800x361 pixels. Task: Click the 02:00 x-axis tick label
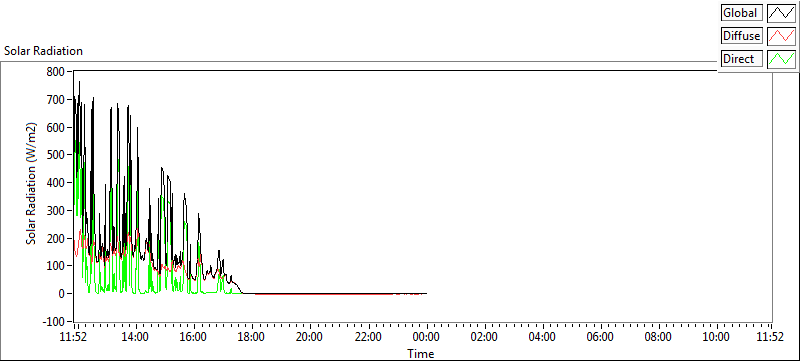click(484, 337)
